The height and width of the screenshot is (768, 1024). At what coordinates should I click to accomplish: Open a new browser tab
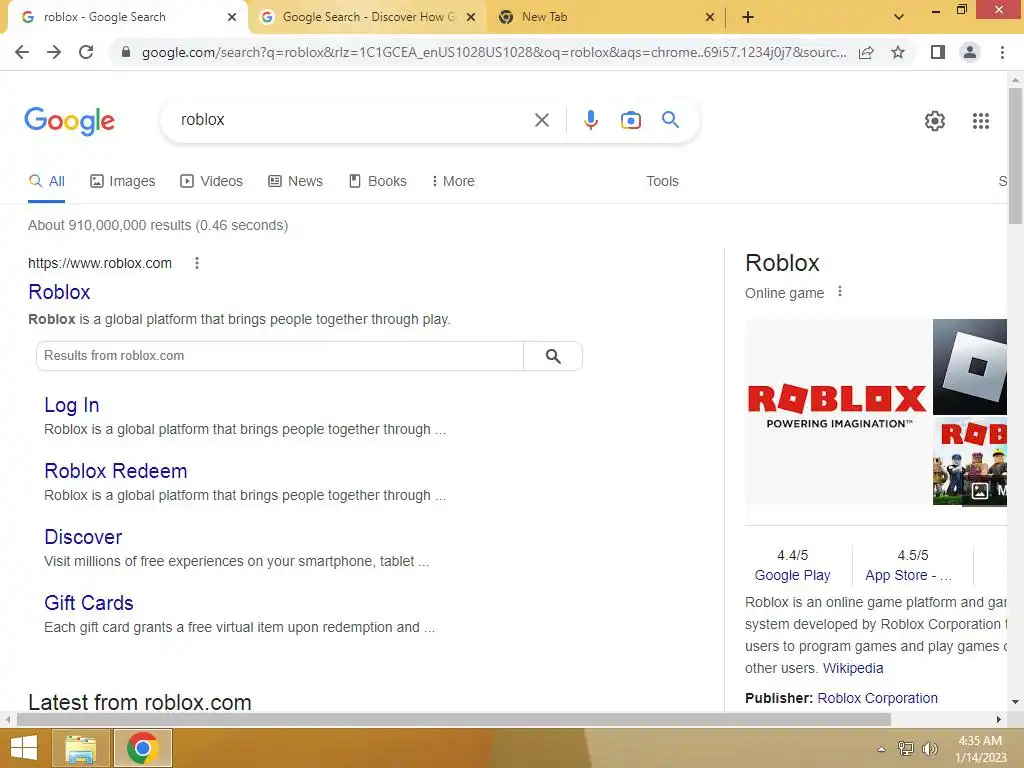point(748,17)
